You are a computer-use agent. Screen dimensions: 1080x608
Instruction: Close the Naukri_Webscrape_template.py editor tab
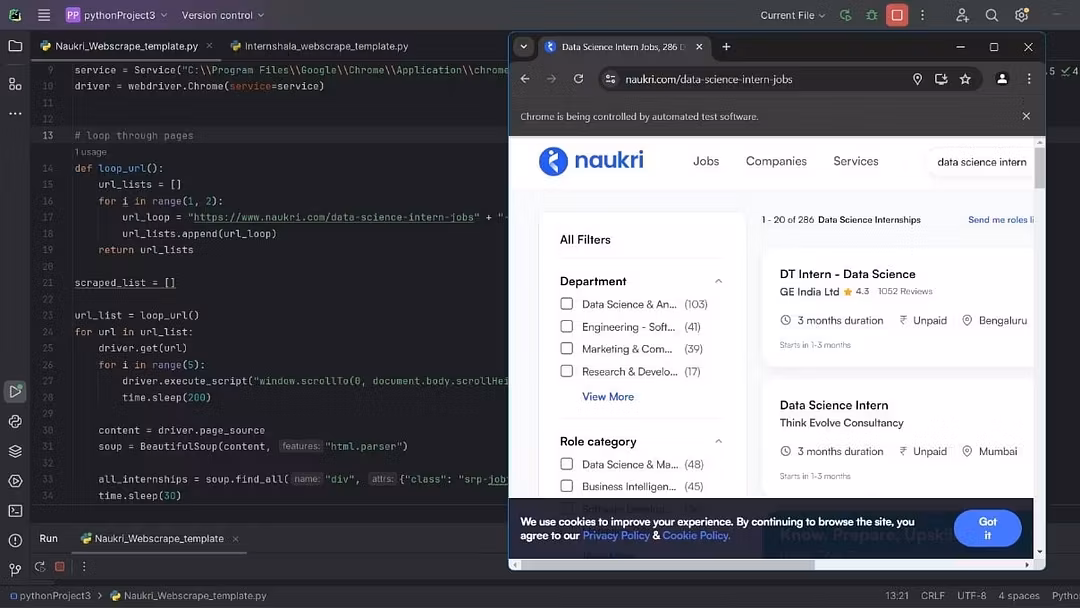[x=209, y=46]
